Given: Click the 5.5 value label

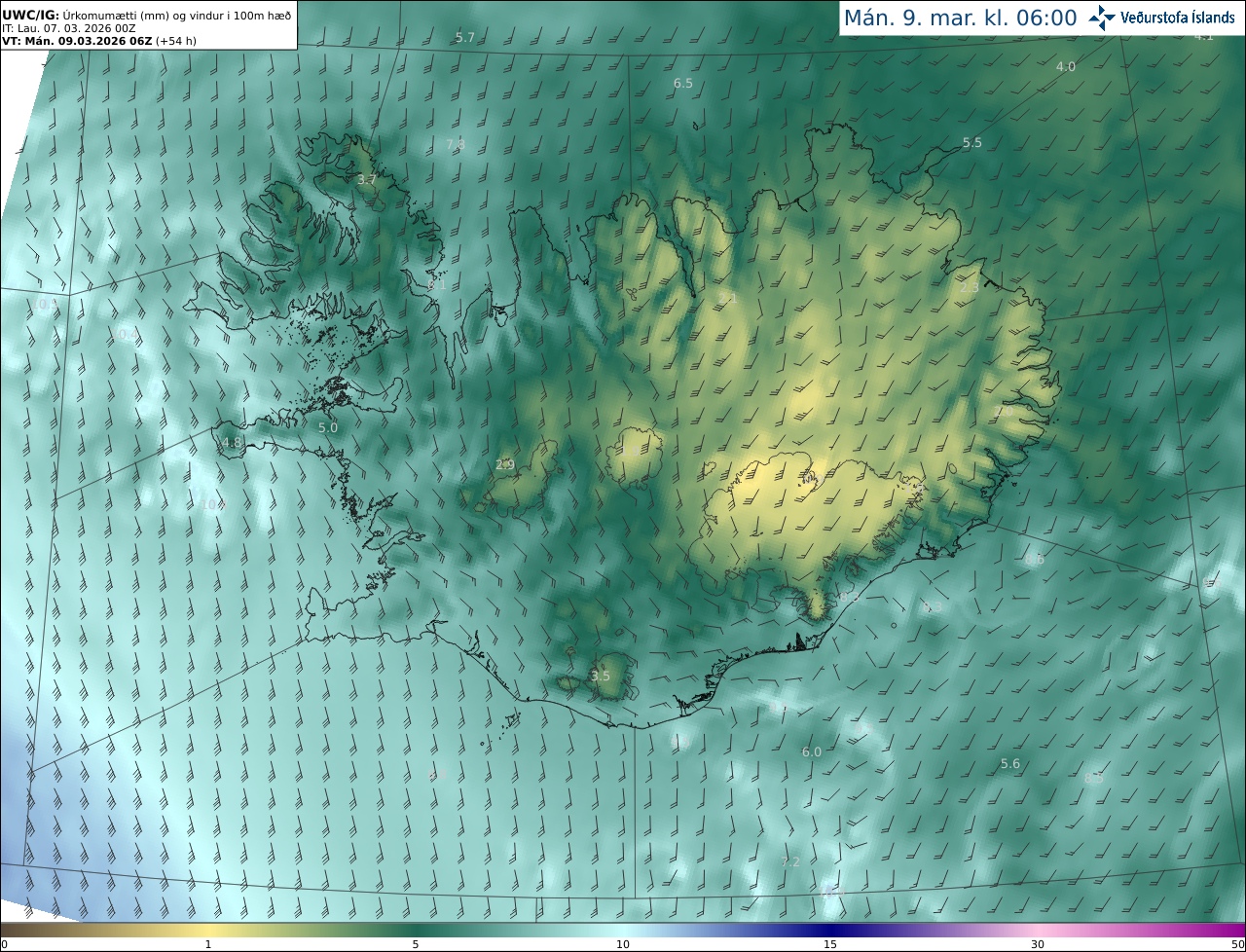Looking at the screenshot, I should (972, 142).
